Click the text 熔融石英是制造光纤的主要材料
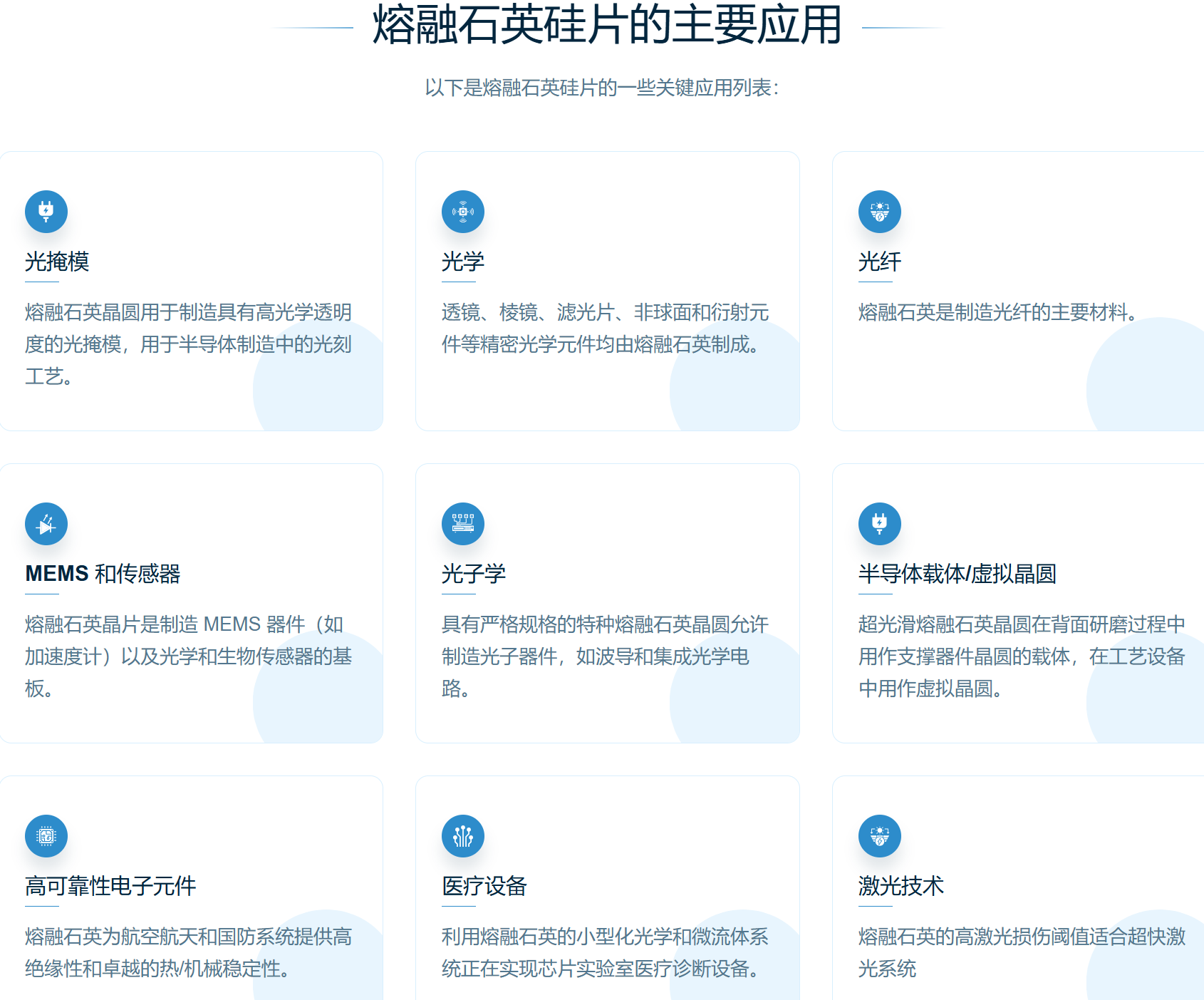 pos(997,312)
